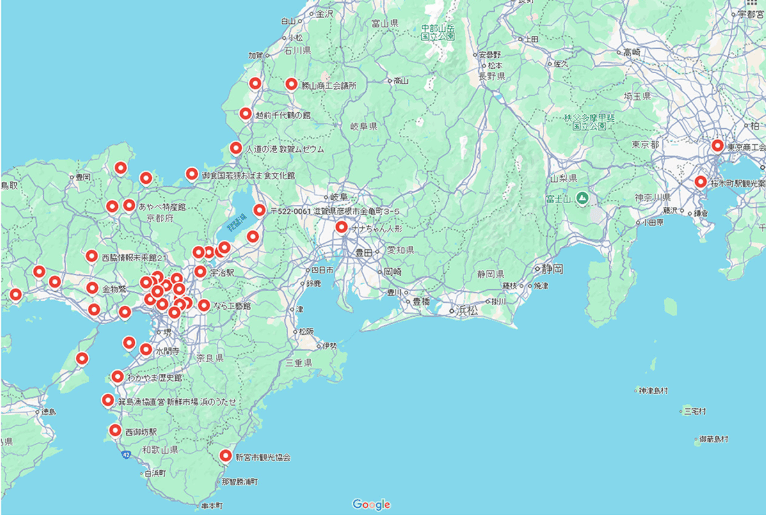Click the 西御坊駅 red marker
This screenshot has height=515, width=766.
tap(115, 430)
